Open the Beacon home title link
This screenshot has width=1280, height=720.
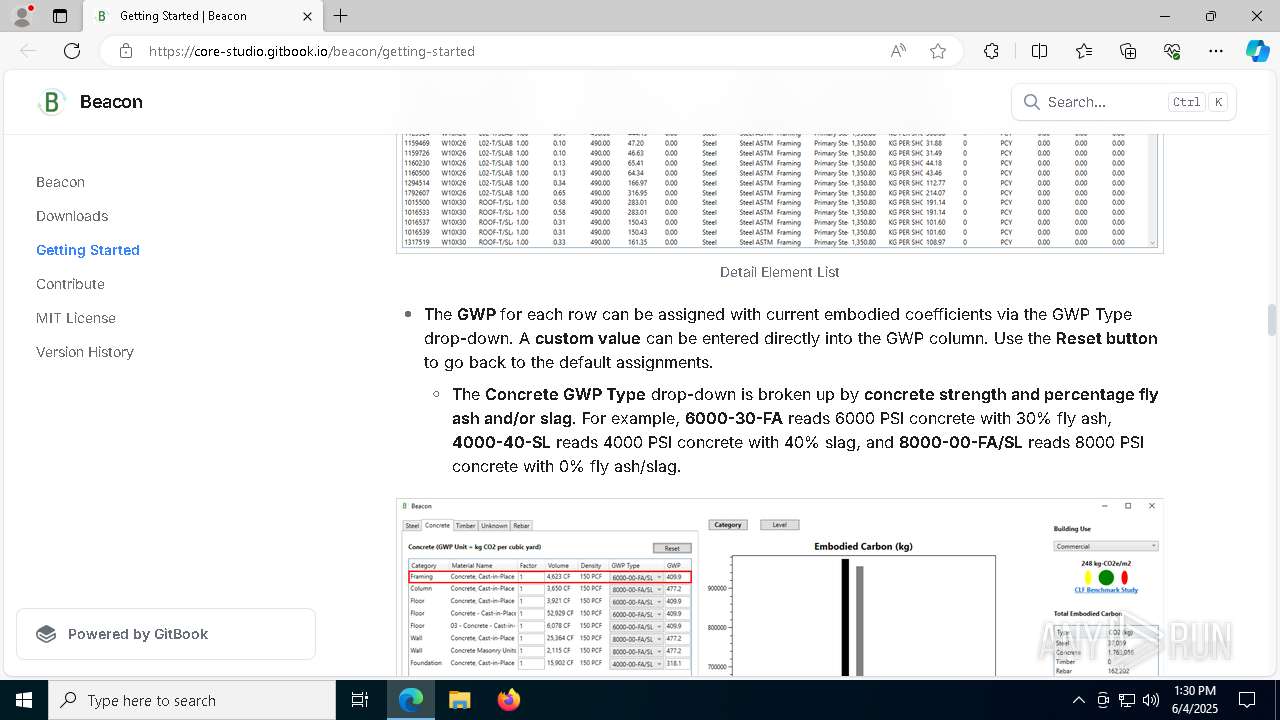111,102
